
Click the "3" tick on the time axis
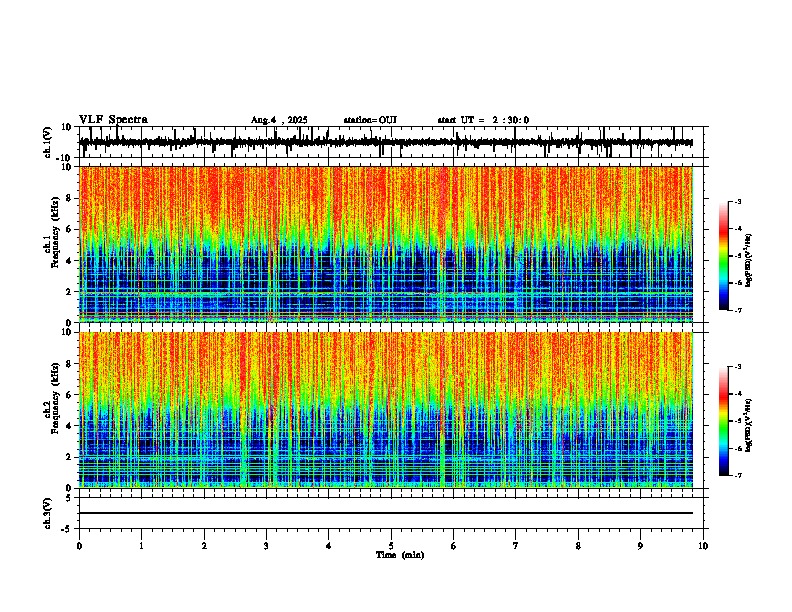(266, 546)
